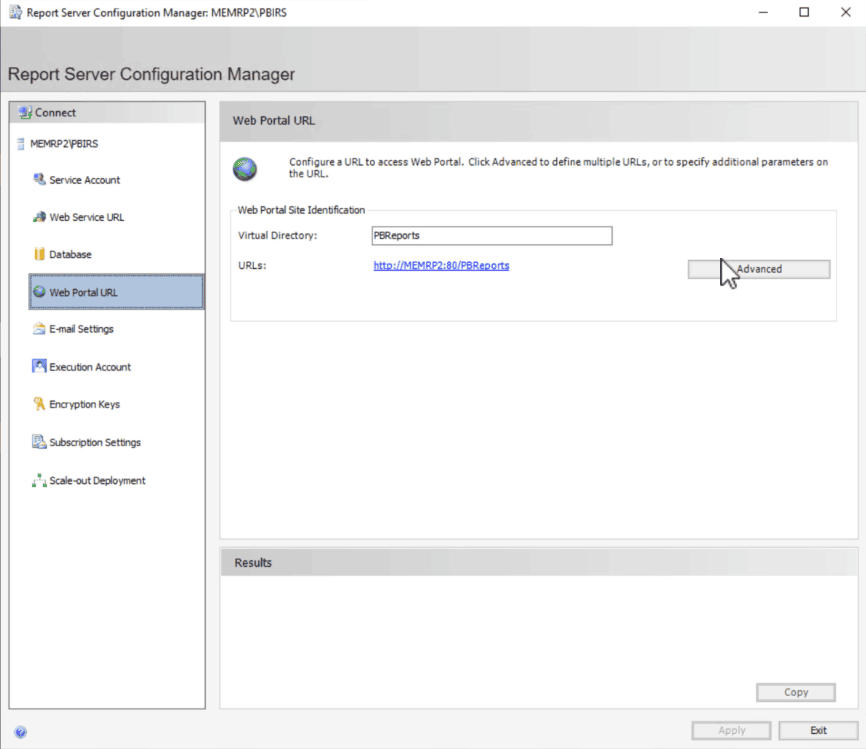This screenshot has height=749, width=866.
Task: Click the Virtual Directory text field
Action: click(492, 236)
